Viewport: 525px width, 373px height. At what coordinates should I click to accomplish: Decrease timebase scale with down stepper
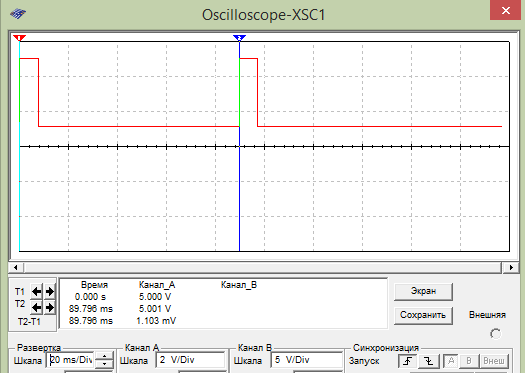(x=104, y=364)
